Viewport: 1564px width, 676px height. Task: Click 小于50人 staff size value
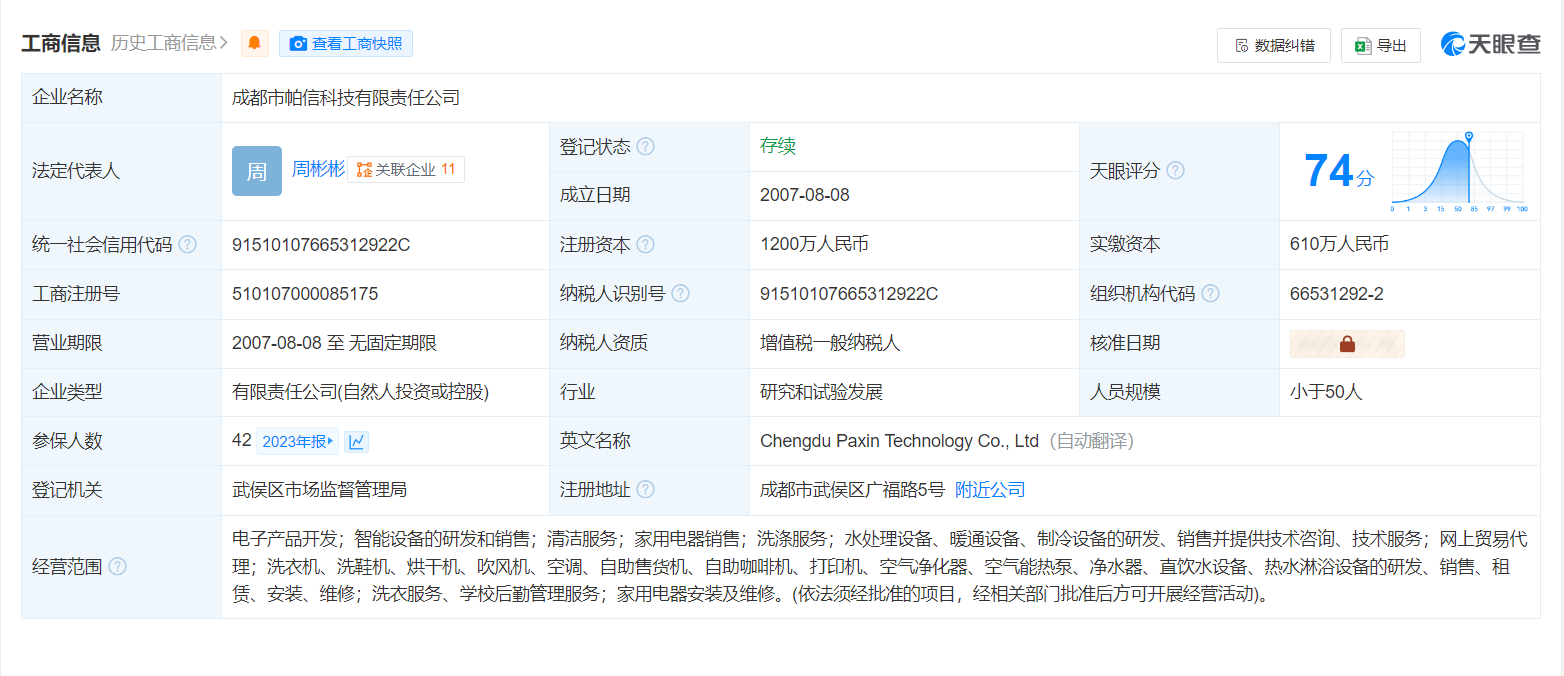tap(1326, 392)
